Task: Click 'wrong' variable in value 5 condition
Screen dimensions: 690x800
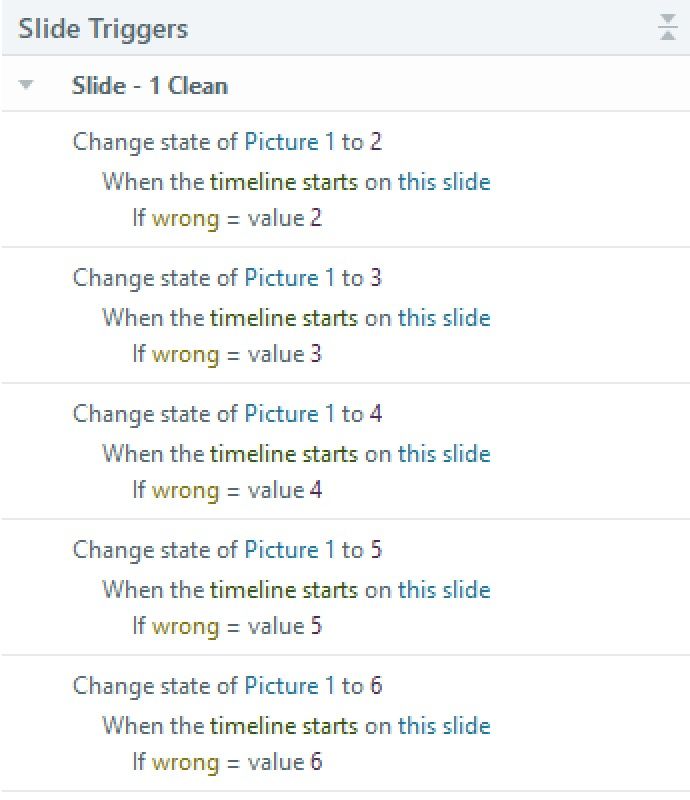Action: [x=185, y=626]
